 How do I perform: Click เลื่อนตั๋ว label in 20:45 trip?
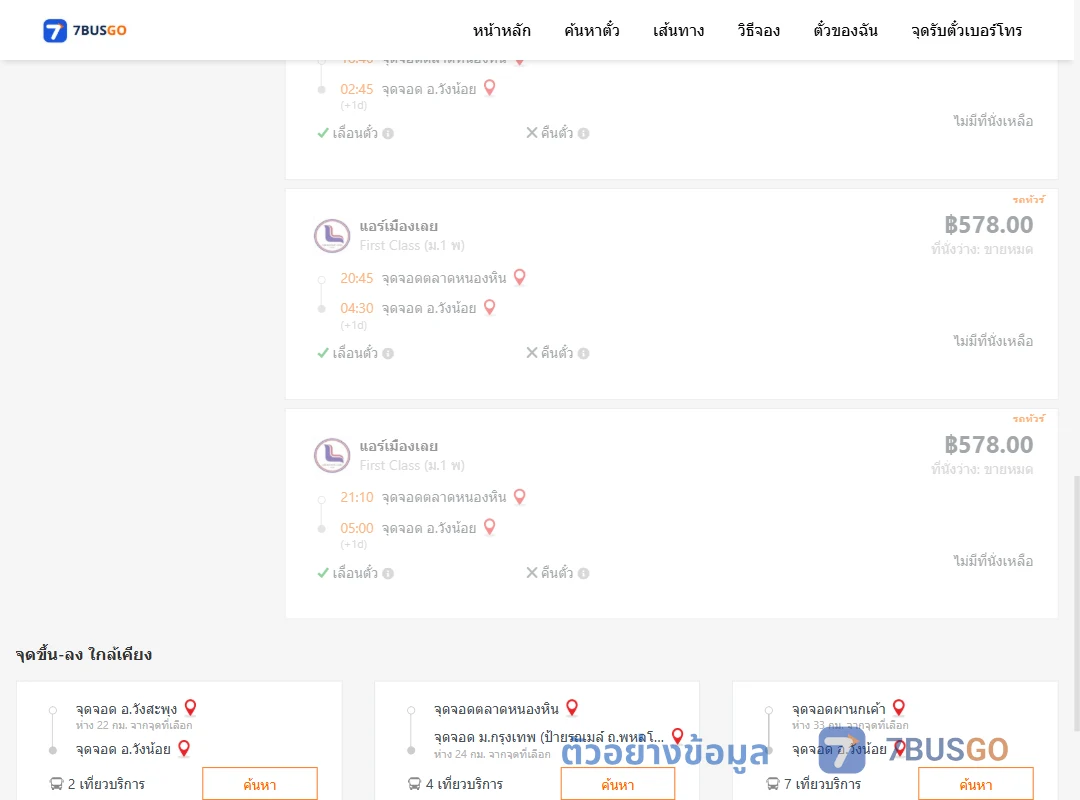355,353
